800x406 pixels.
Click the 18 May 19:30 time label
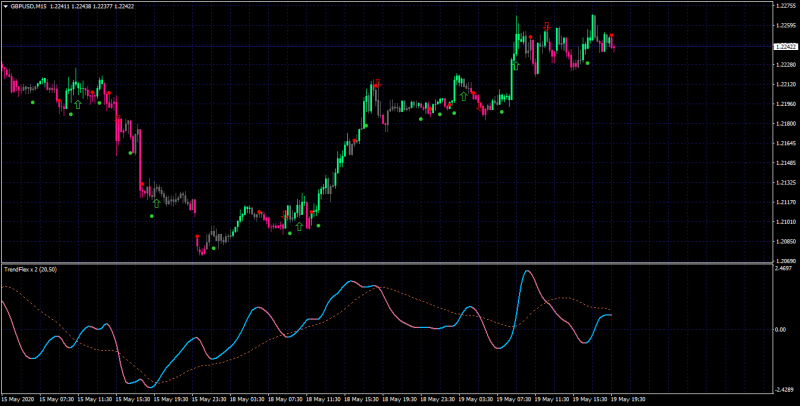point(401,399)
